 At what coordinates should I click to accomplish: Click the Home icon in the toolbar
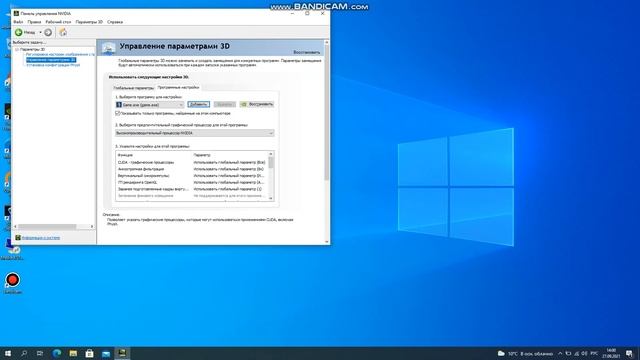click(x=63, y=32)
